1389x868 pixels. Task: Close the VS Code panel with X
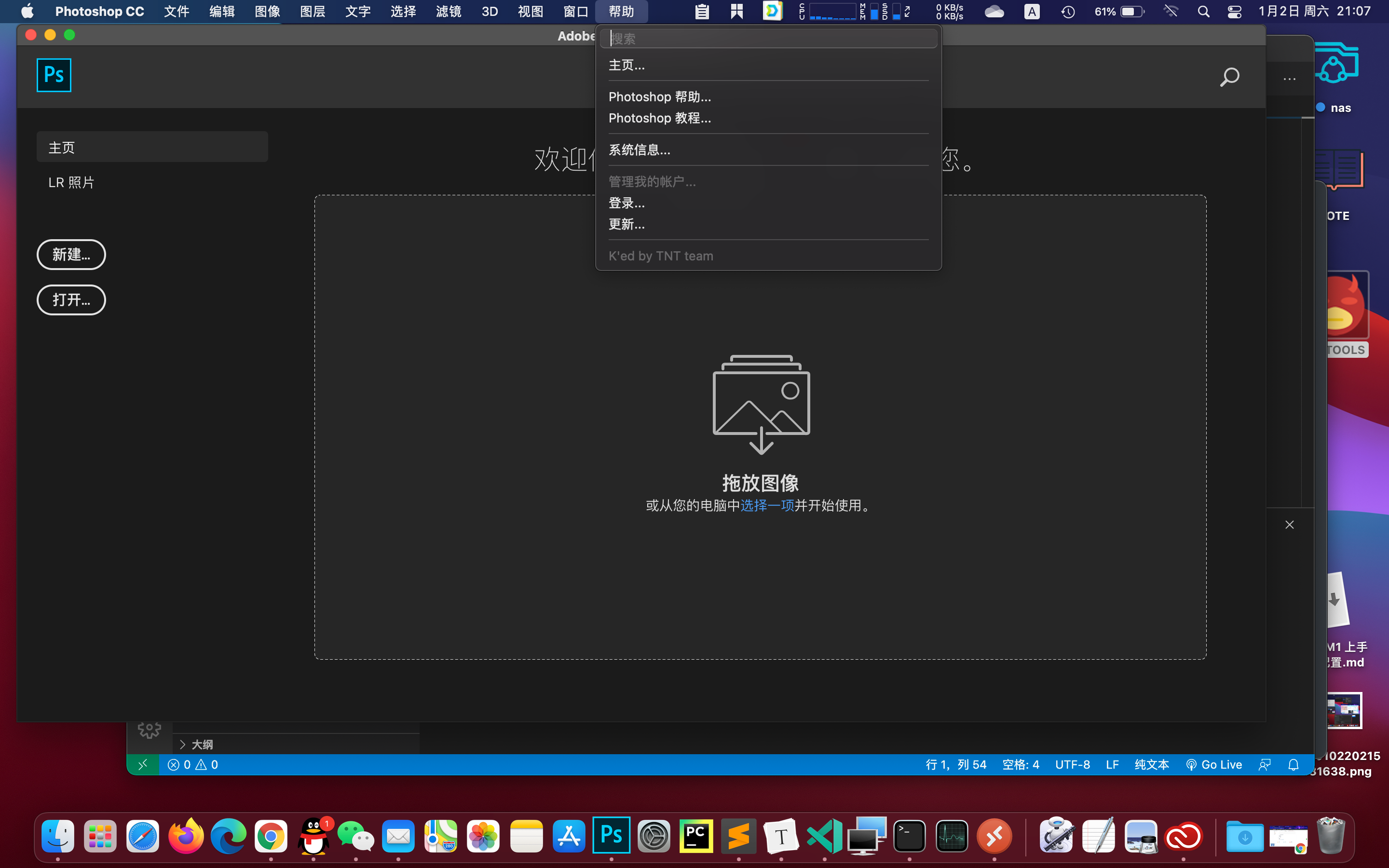1290,525
